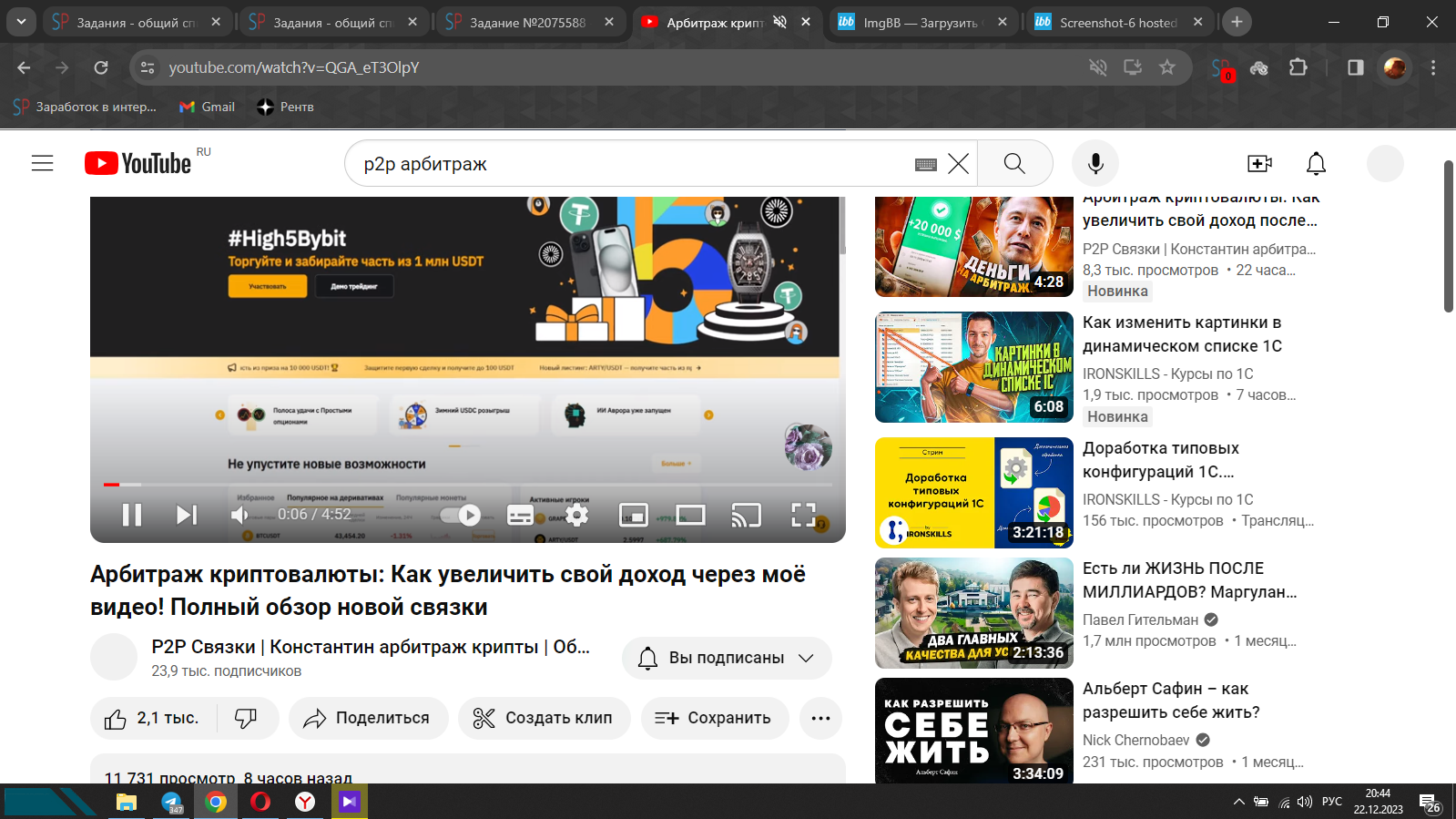Viewport: 1456px width, 819px height.
Task: Switch to the miniplayer
Action: (x=634, y=516)
